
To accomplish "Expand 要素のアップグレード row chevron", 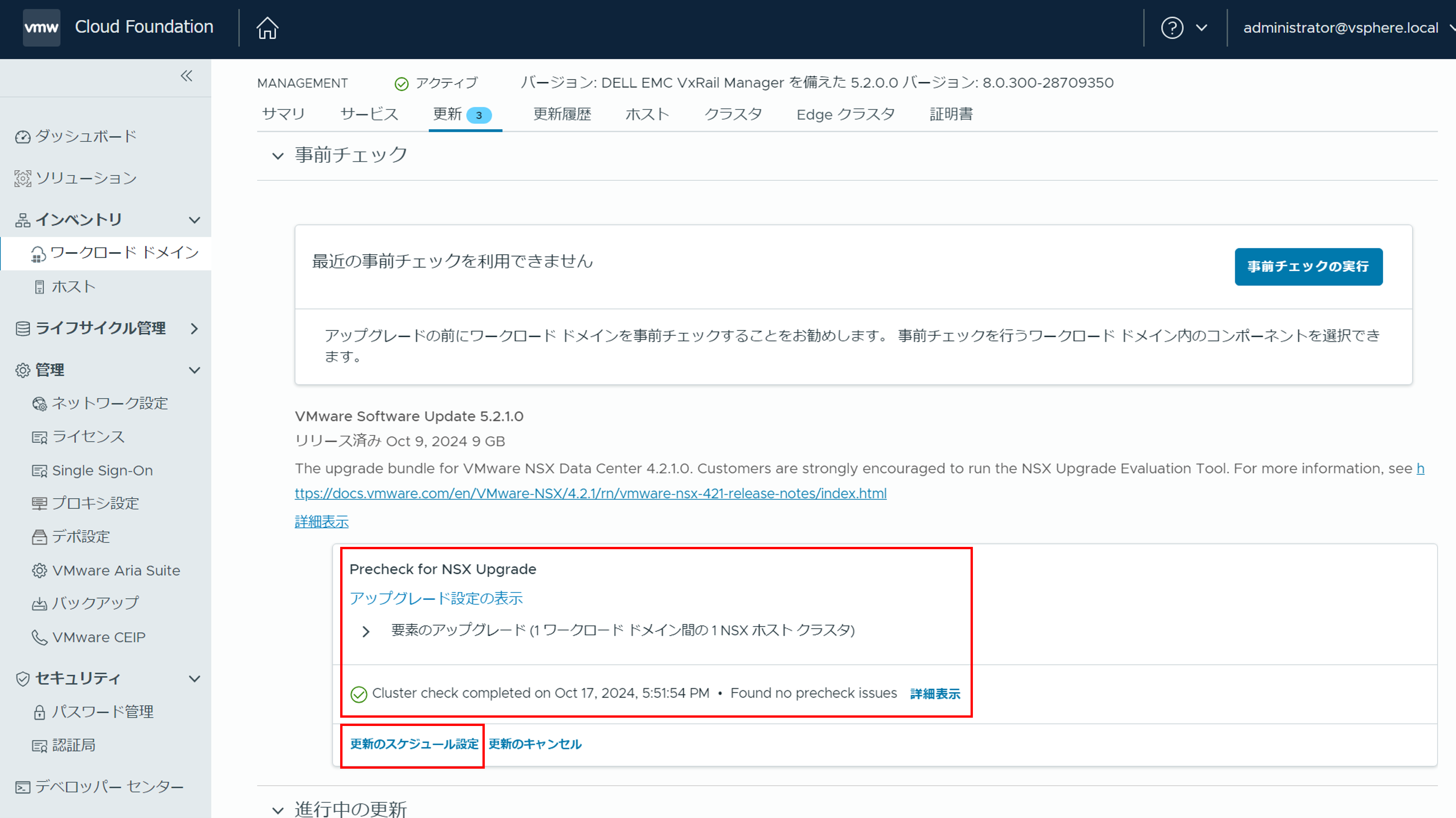I will click(366, 631).
